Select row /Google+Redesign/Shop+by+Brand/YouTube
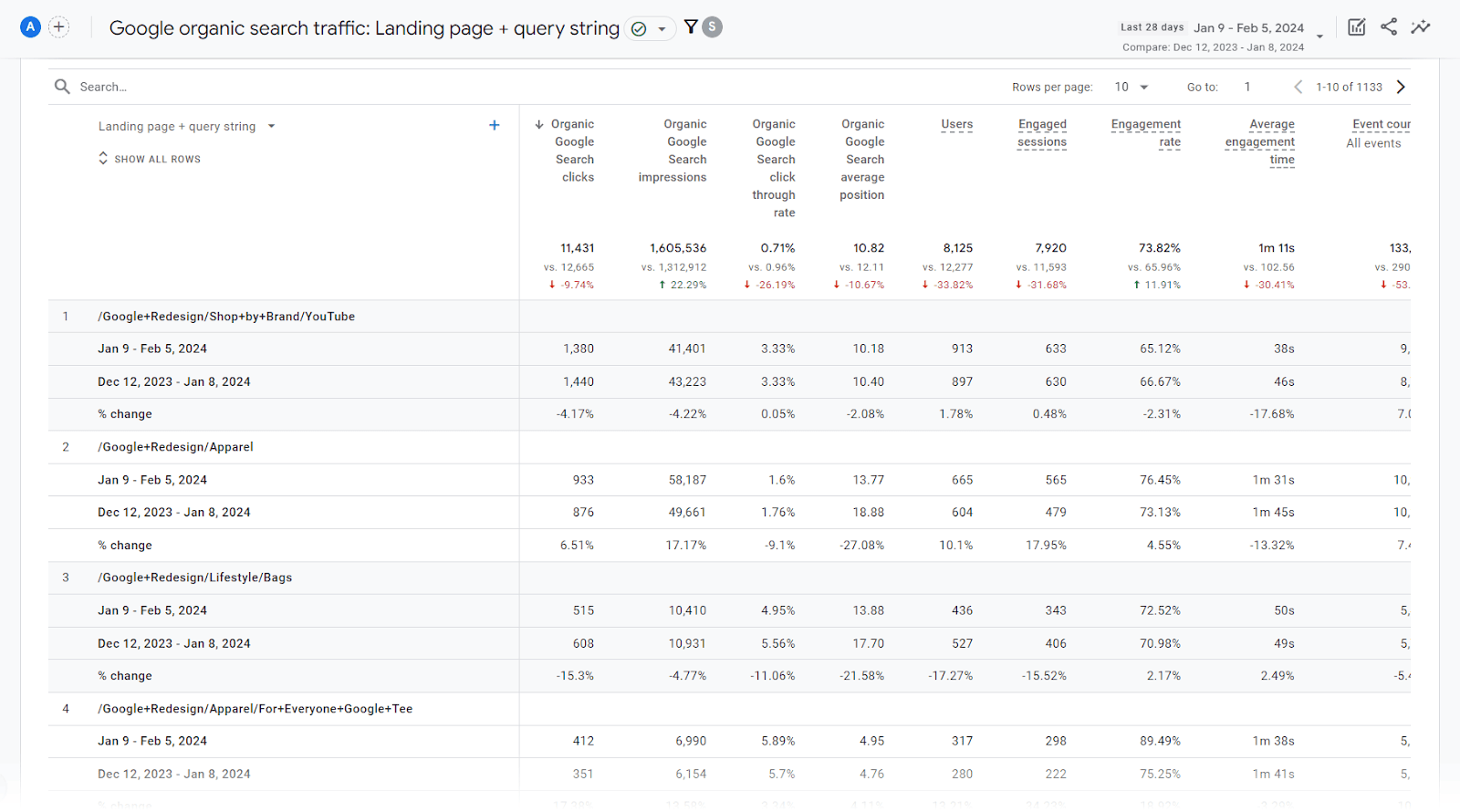The width and height of the screenshot is (1460, 812). (x=226, y=317)
